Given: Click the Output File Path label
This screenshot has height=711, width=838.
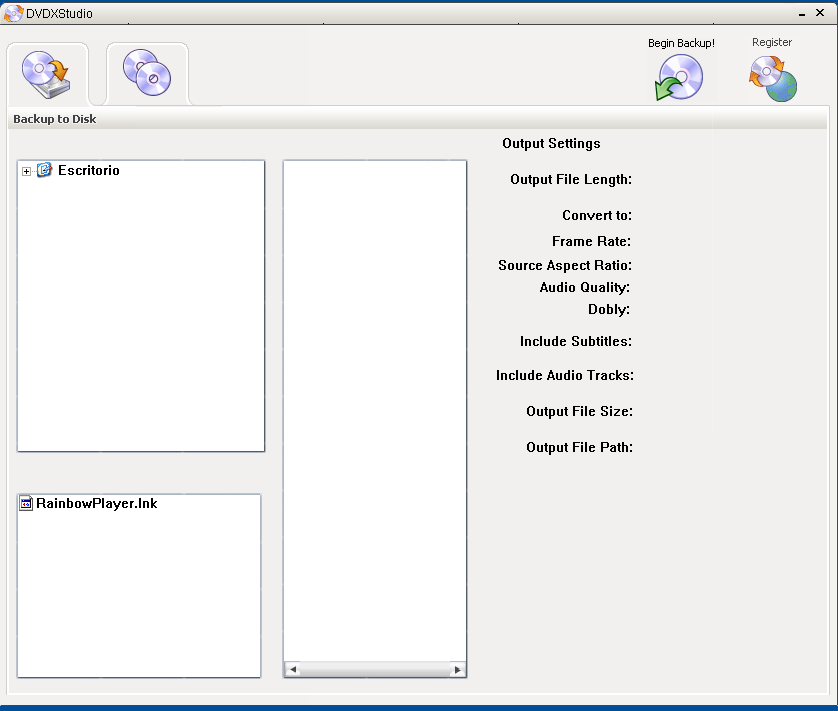Looking at the screenshot, I should (579, 447).
